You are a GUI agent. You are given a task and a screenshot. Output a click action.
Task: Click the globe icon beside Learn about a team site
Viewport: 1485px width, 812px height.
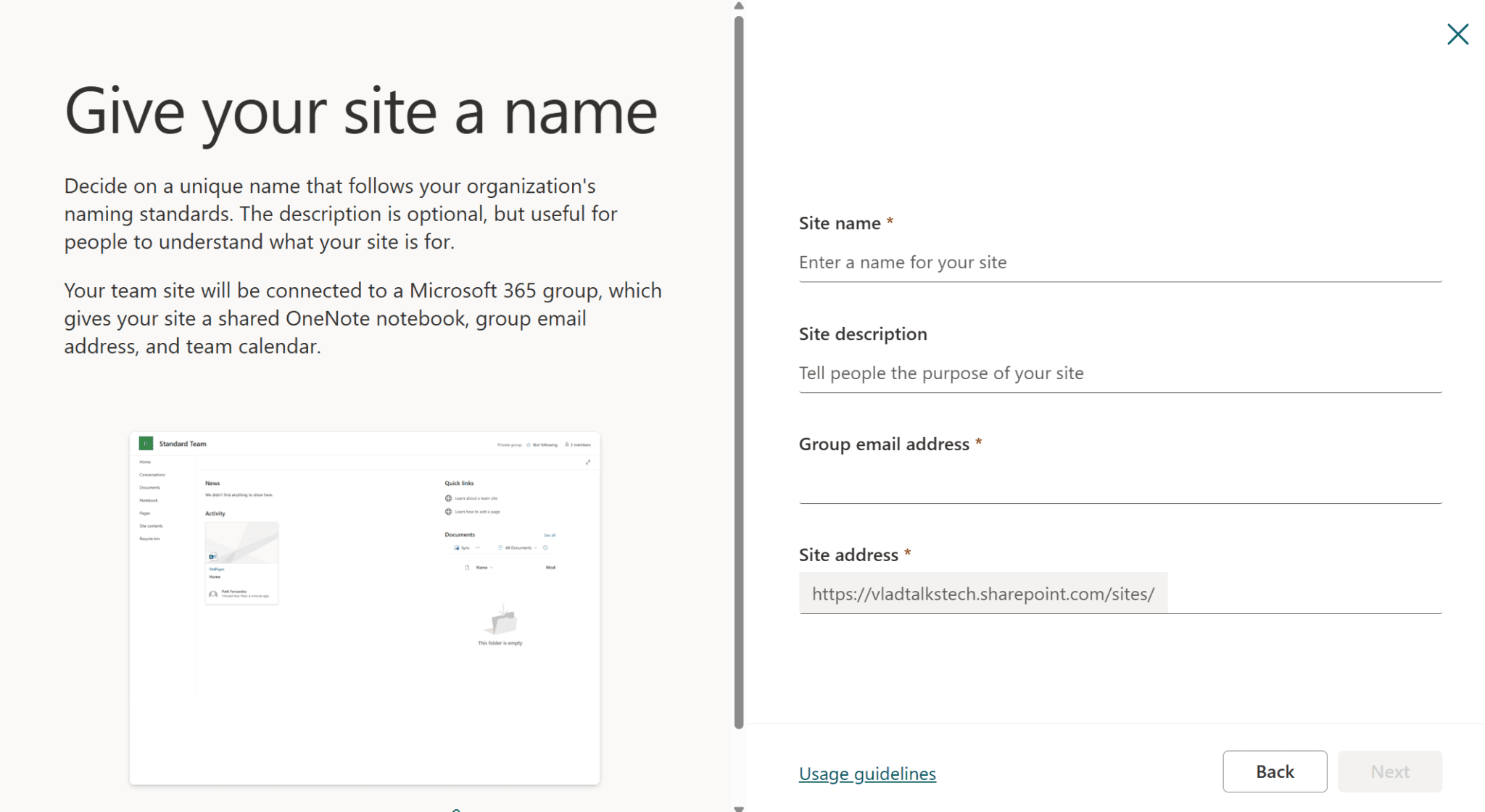(448, 498)
